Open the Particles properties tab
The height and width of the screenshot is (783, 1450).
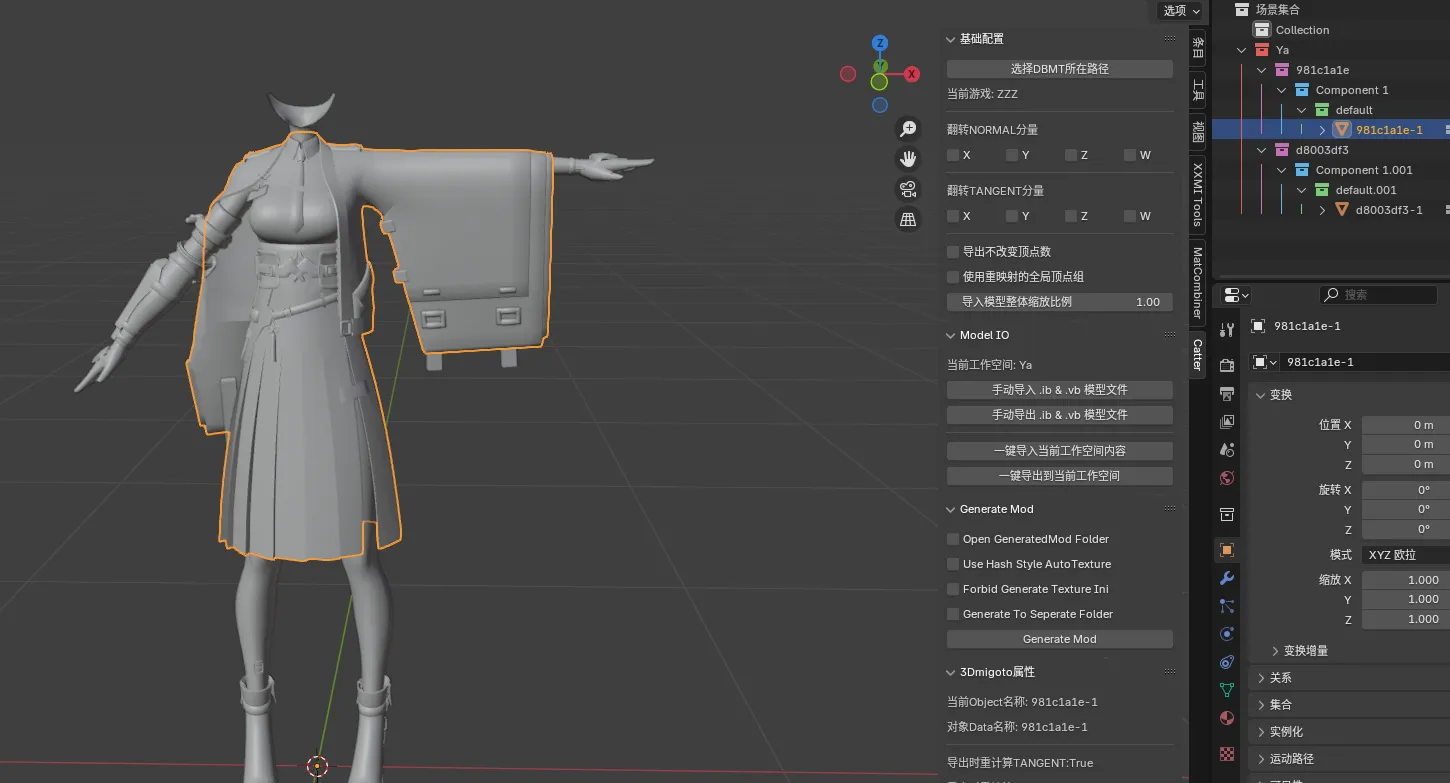click(x=1227, y=606)
